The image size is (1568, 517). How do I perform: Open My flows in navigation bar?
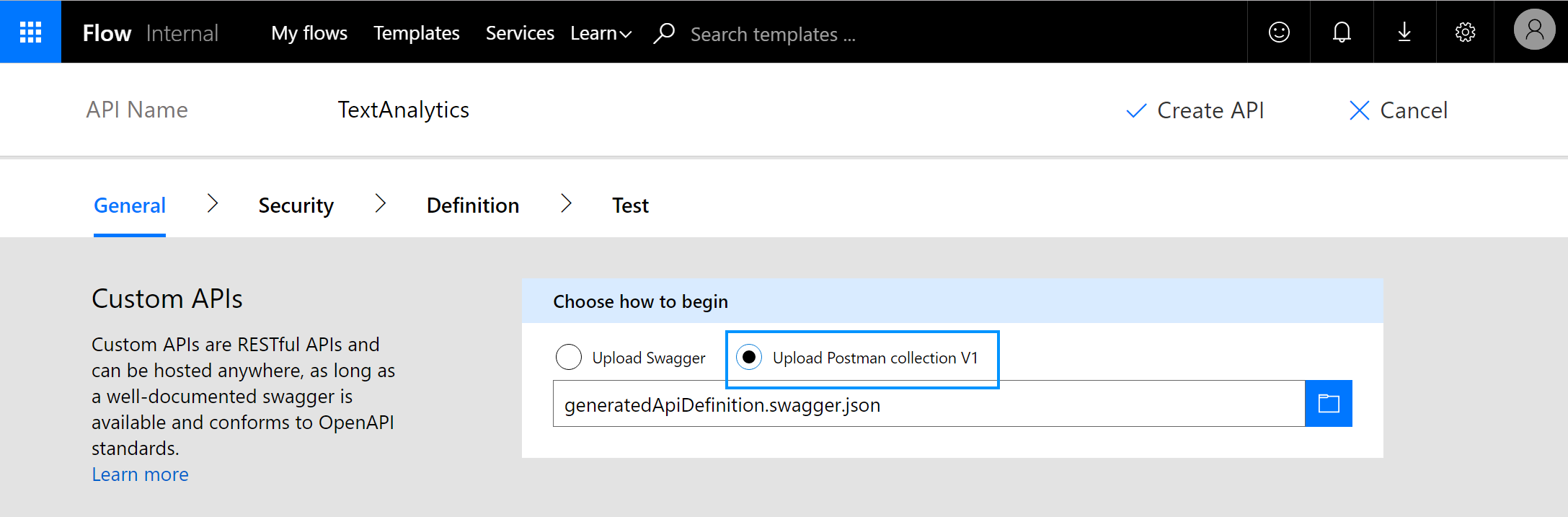point(309,33)
